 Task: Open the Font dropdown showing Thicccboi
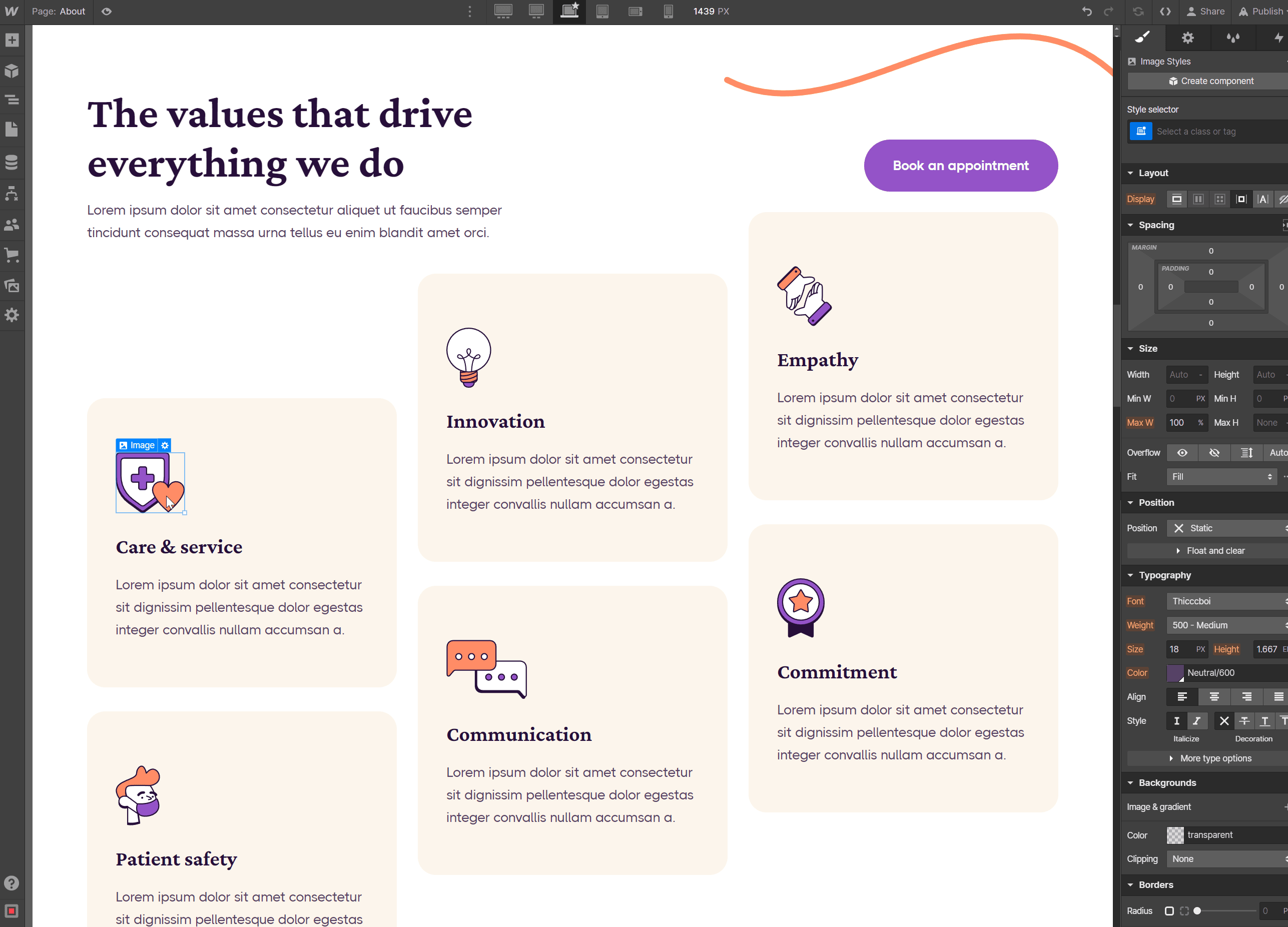(1228, 602)
